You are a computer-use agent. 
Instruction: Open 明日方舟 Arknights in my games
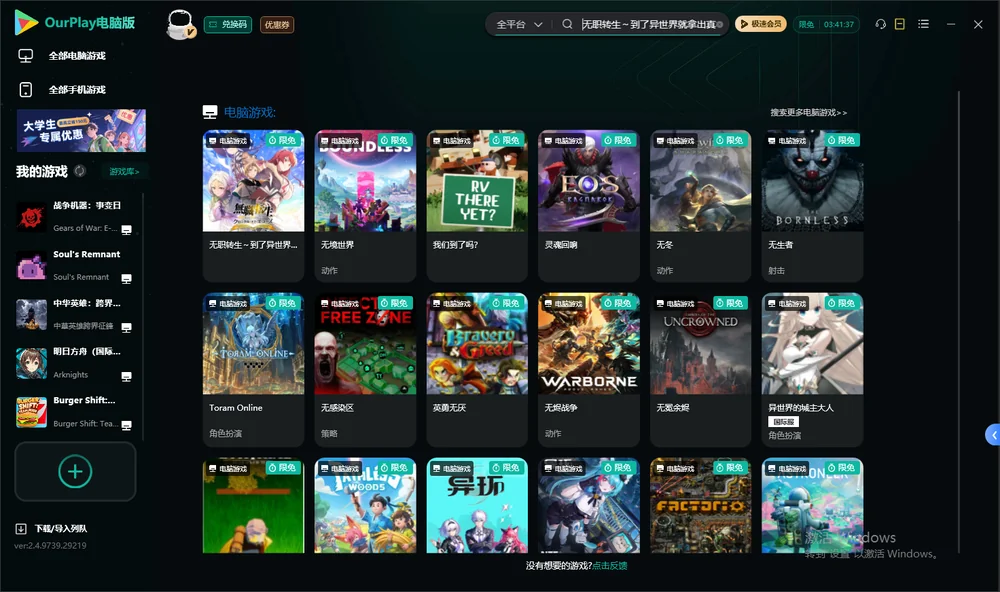pyautogui.click(x=75, y=364)
